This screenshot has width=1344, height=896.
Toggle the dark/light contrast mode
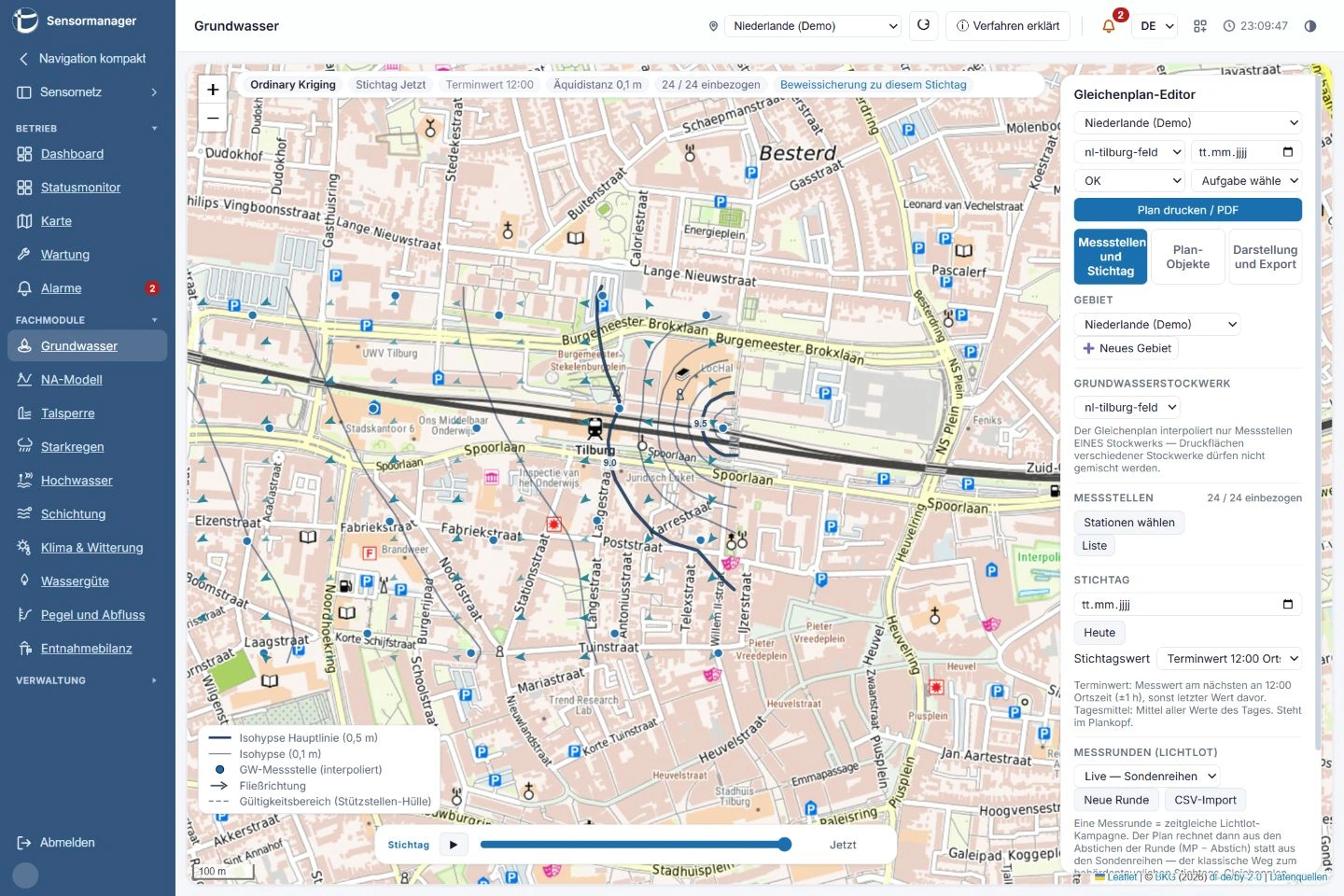pos(1310,26)
